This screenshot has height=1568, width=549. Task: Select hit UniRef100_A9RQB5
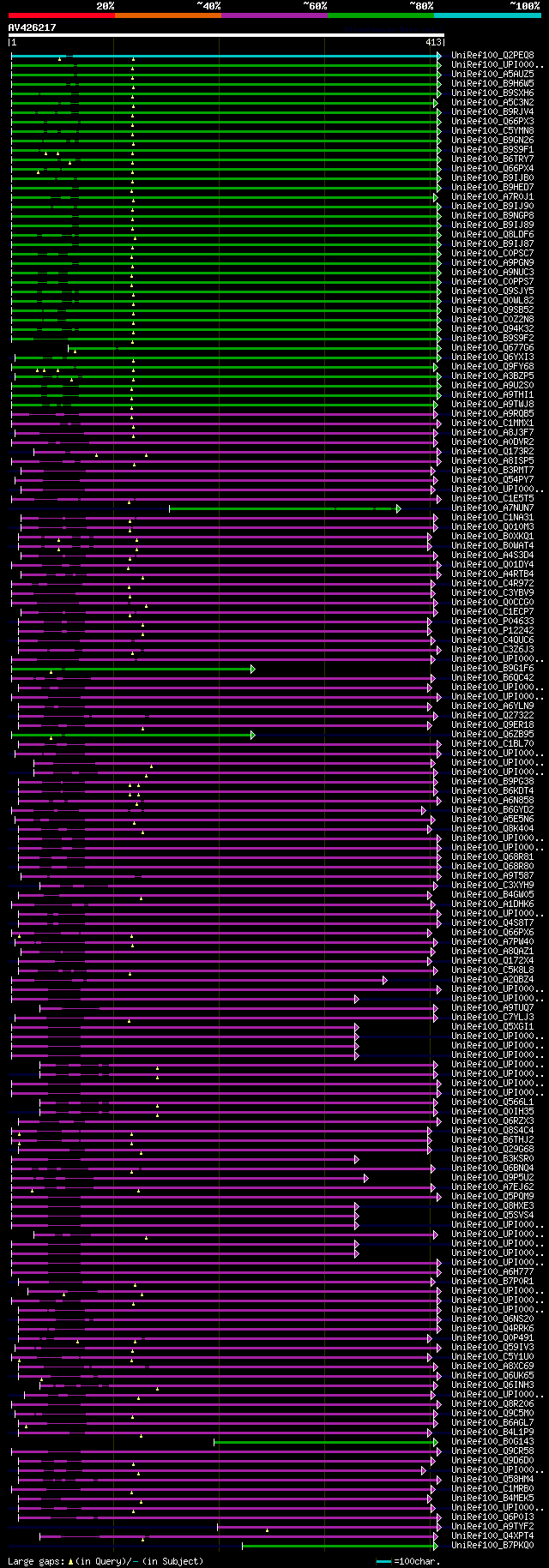click(492, 413)
